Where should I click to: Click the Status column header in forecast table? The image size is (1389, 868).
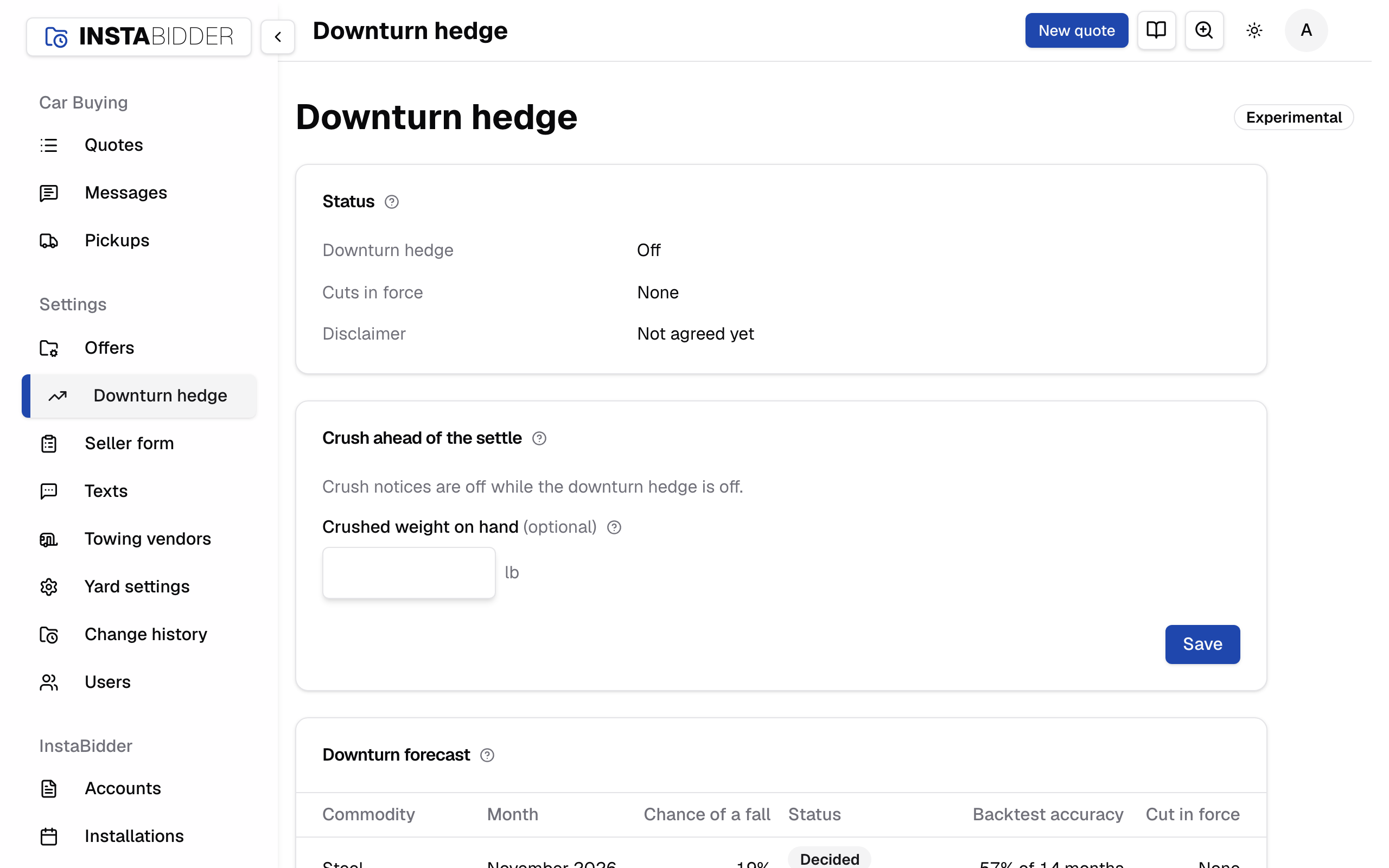click(814, 815)
